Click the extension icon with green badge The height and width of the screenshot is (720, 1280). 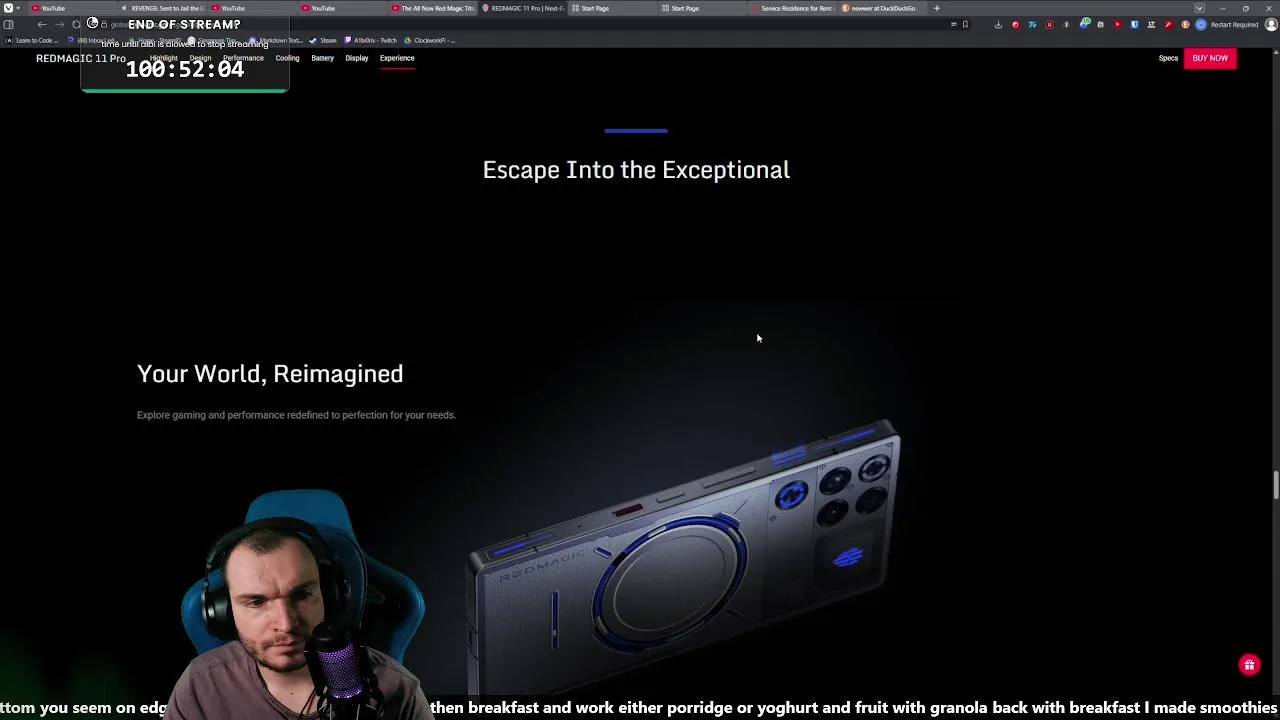[1085, 23]
